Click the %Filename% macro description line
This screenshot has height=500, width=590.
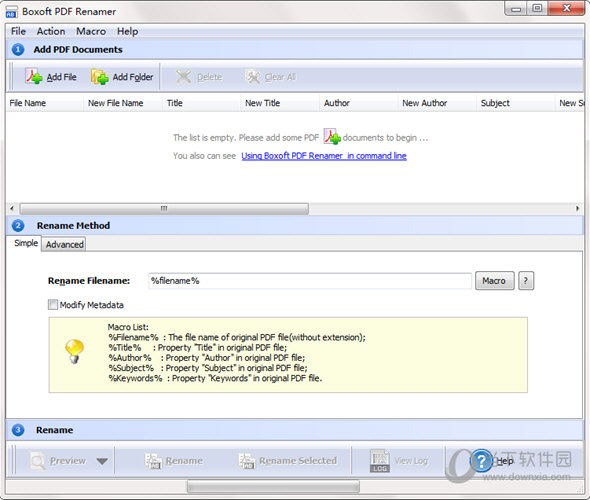coord(237,337)
